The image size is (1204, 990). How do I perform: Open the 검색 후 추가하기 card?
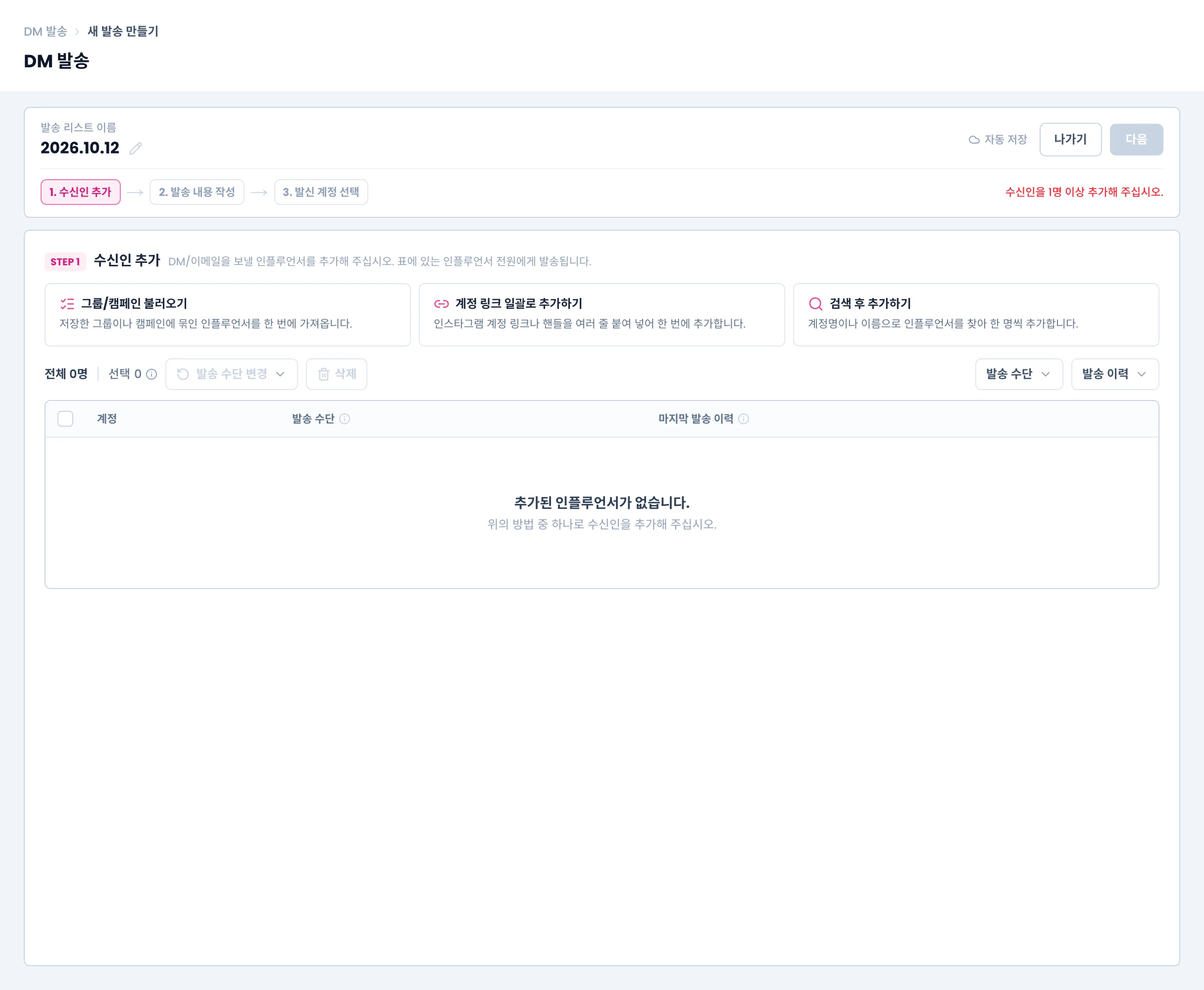coord(976,315)
